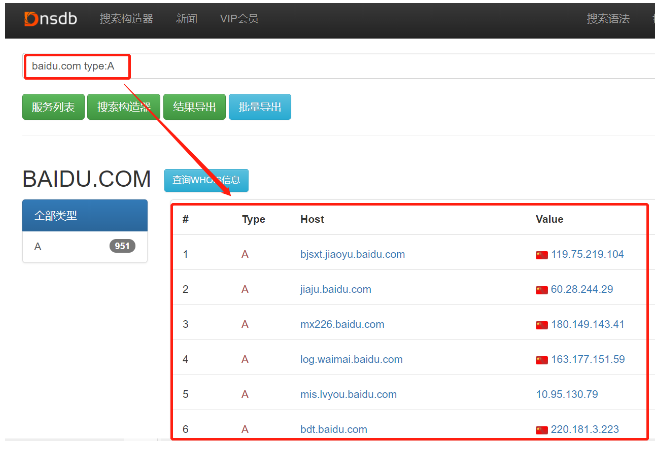Click the 查询WHOIS信息 button
668x450 pixels.
[206, 180]
